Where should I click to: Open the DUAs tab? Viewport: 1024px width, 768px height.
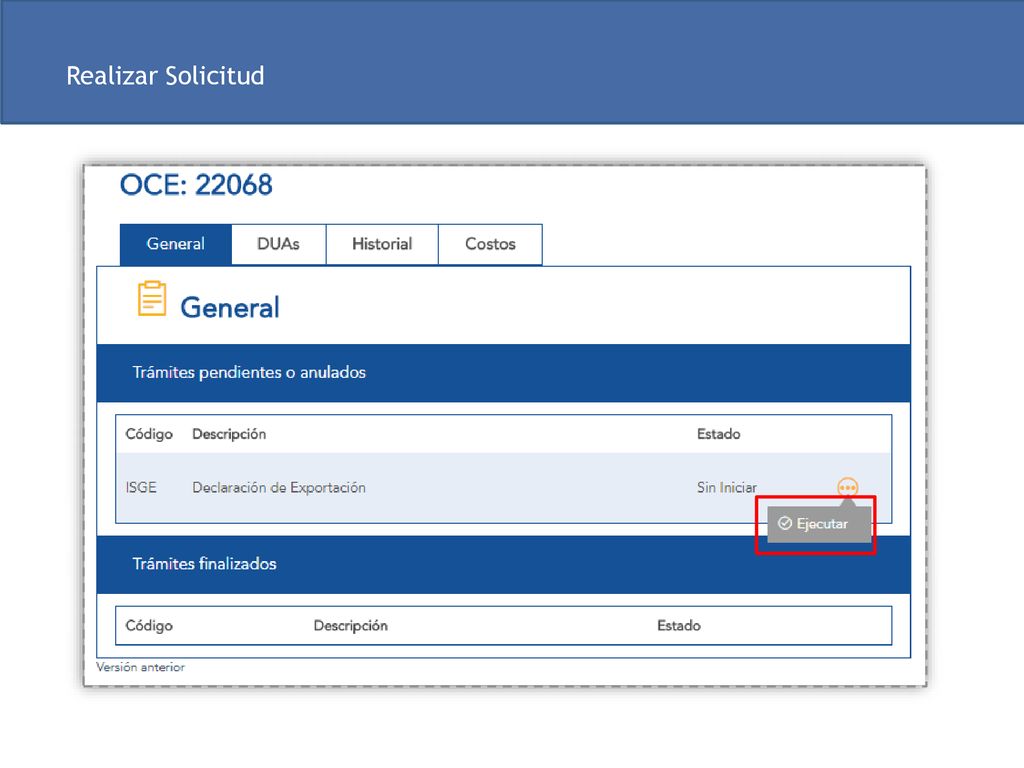278,244
